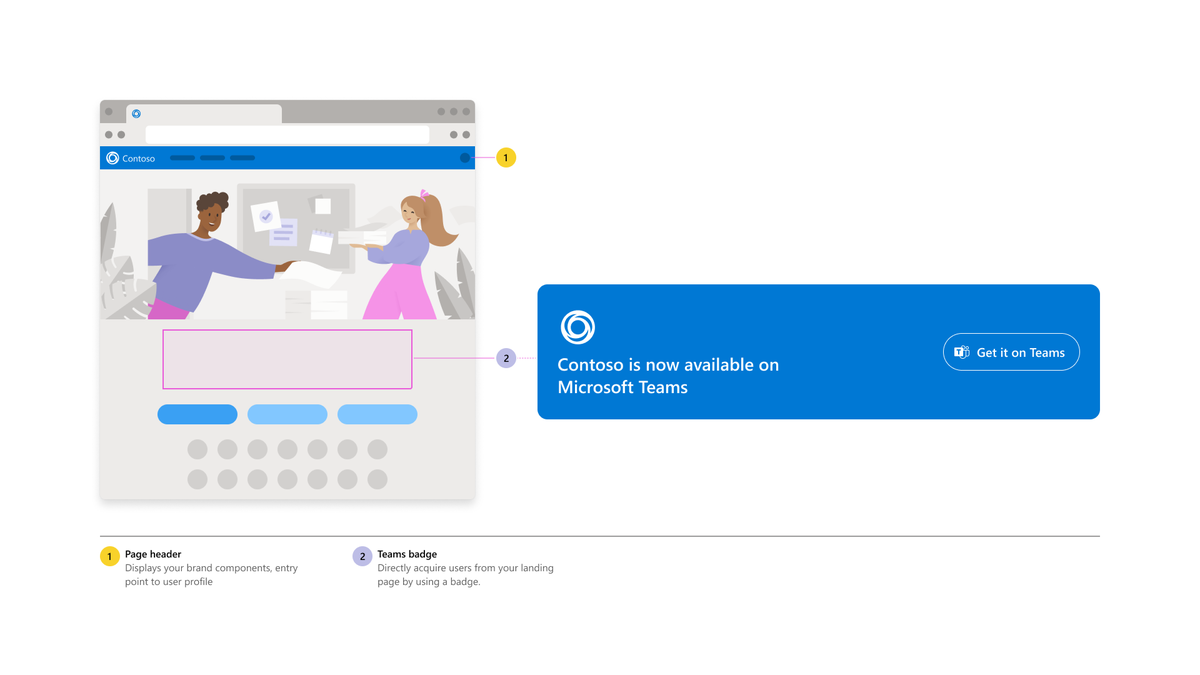Click the yellow 1 marker beside the page header
This screenshot has height=675, width=1200.
[x=506, y=158]
